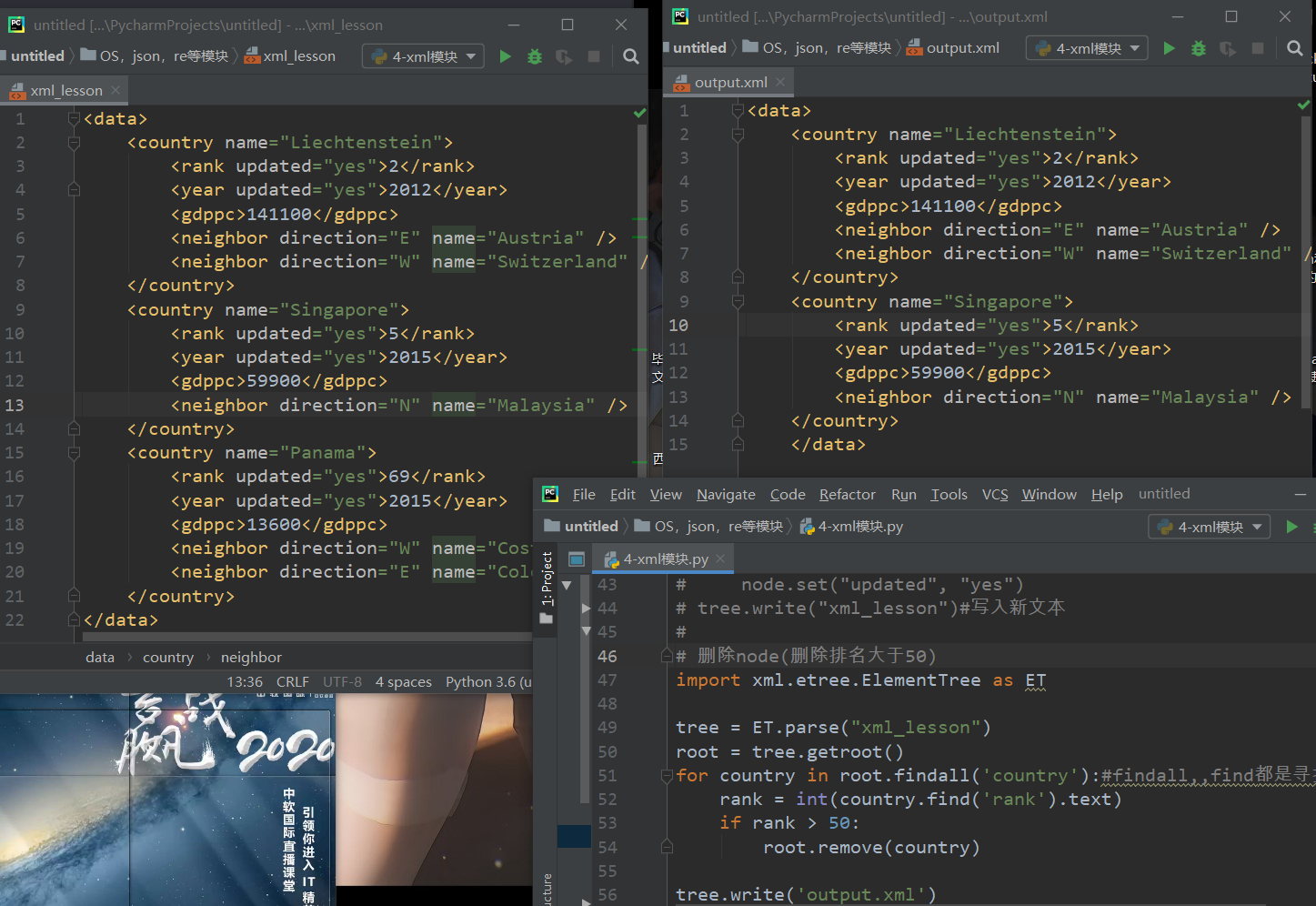Open the Edit menu
The width and height of the screenshot is (1316, 906).
click(x=623, y=494)
